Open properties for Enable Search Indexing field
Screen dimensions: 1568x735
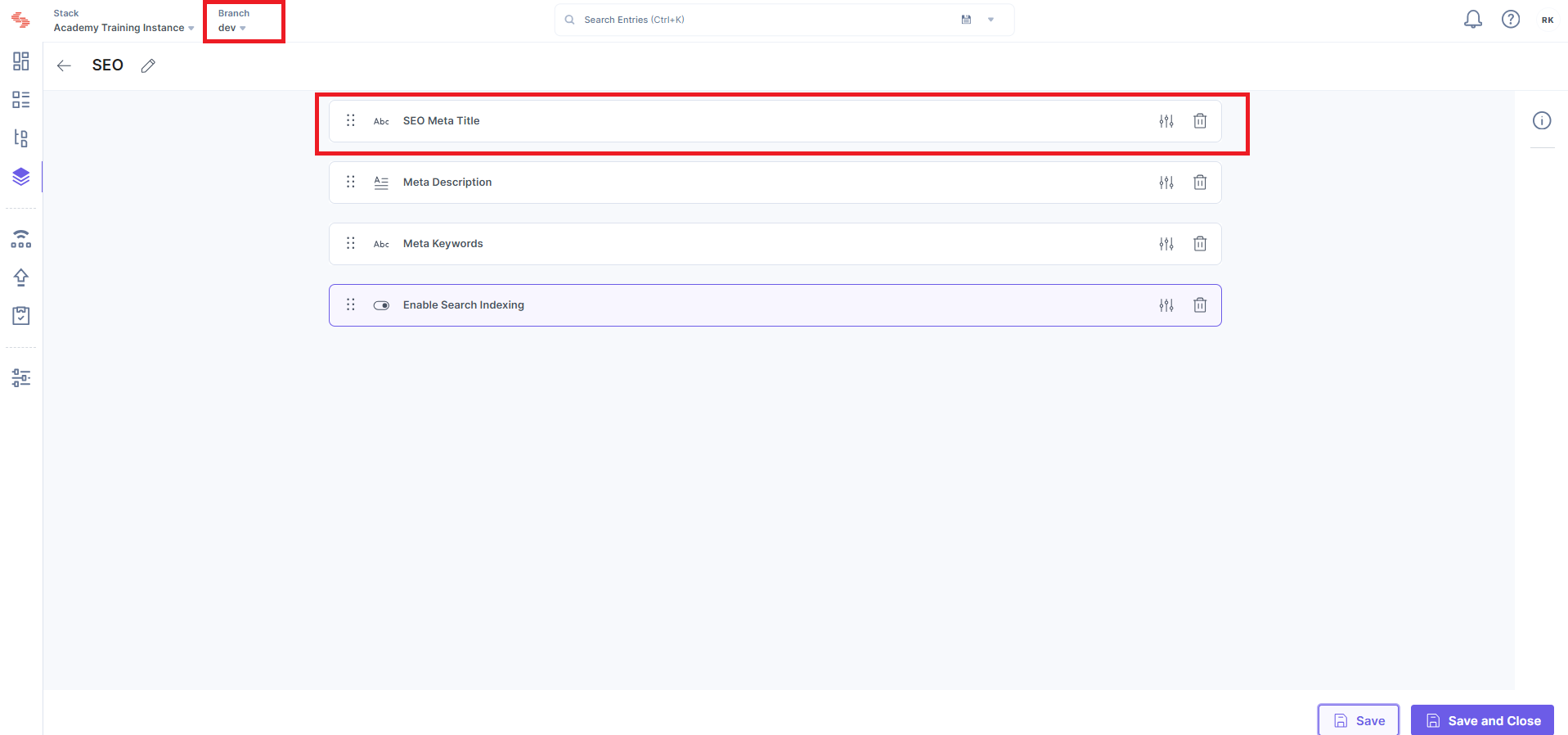(x=1166, y=305)
